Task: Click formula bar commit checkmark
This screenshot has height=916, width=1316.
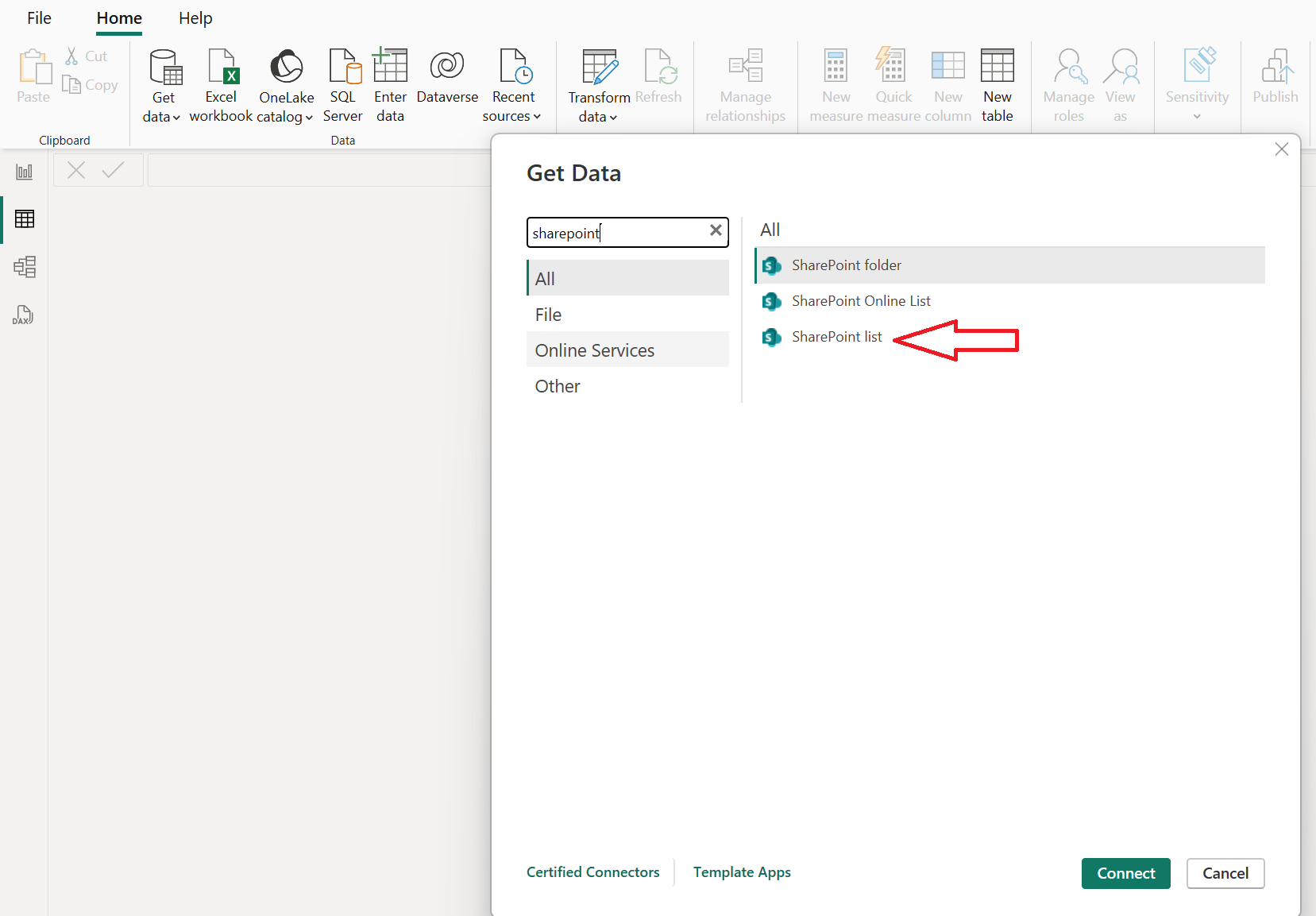Action: coord(114,170)
